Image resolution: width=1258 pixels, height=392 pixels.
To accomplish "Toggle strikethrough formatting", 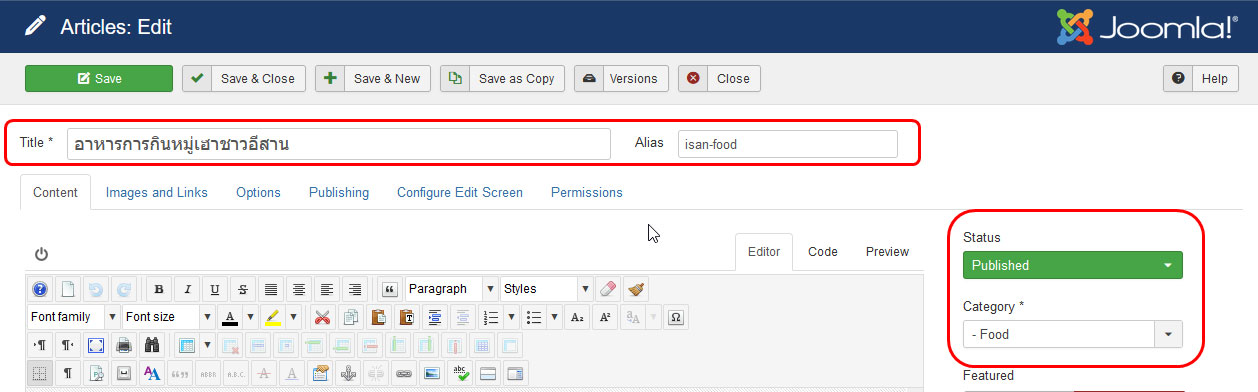I will (243, 289).
